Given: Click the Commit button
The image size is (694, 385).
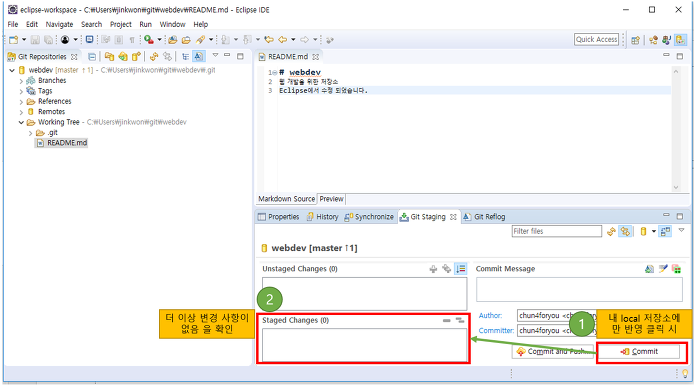Looking at the screenshot, I should 639,351.
